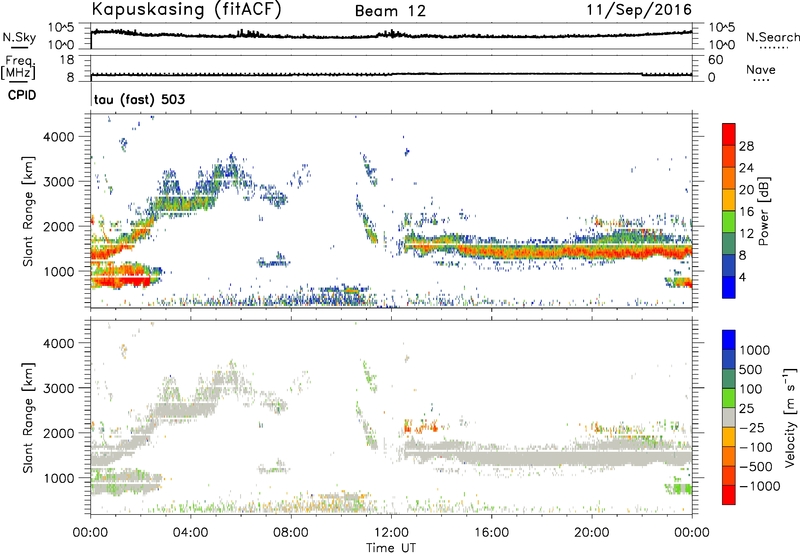Viewport: 800px width, 554px height.
Task: Click the frequency trace line
Action: (x=391, y=74)
